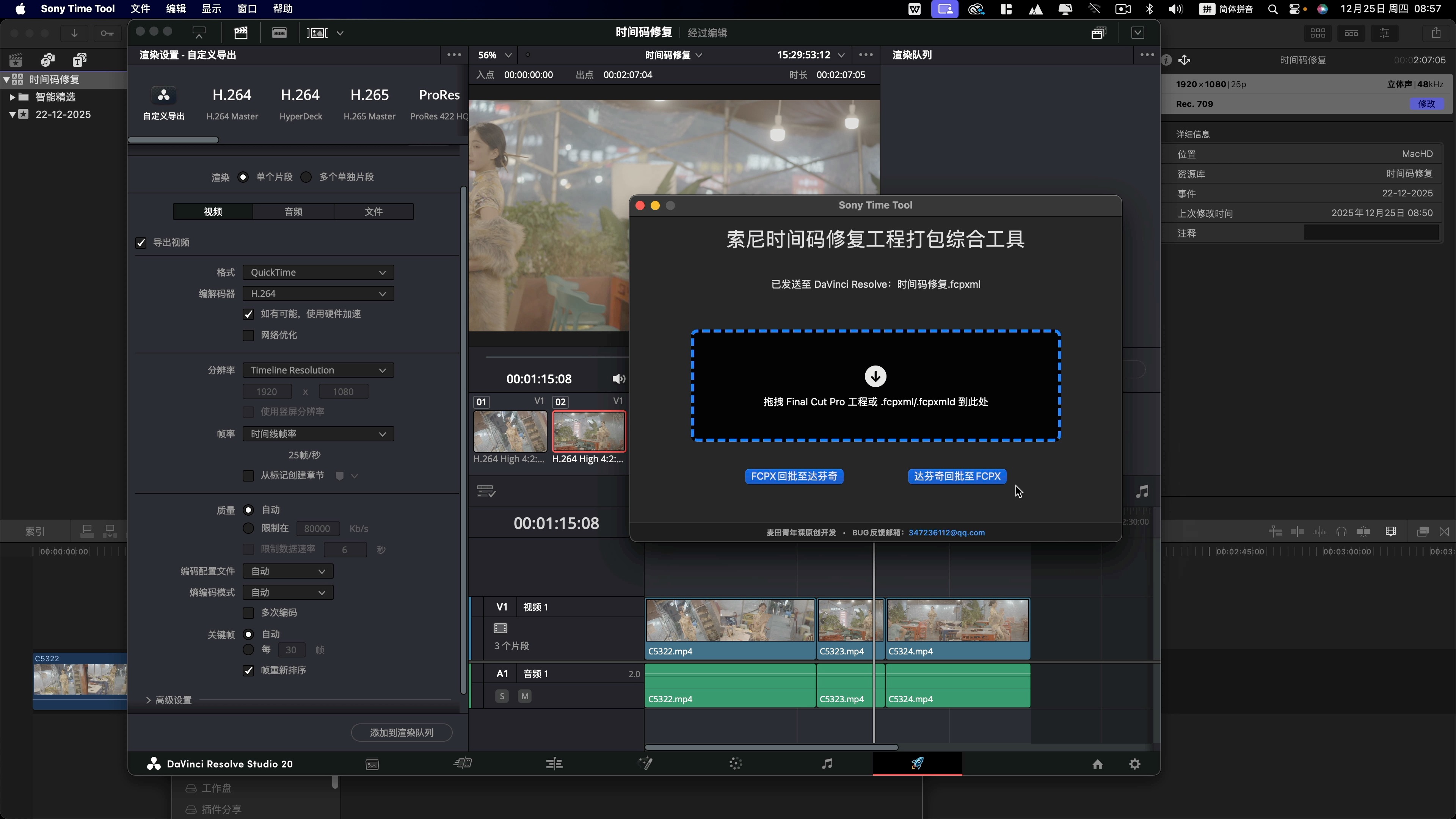Open the Deliver page rocket icon
Screen dimensions: 1456x819
point(917,764)
